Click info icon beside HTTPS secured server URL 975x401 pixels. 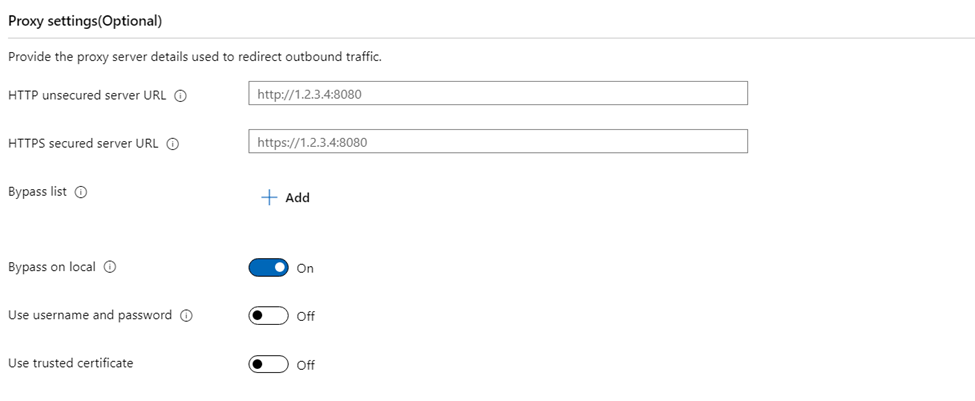click(173, 144)
